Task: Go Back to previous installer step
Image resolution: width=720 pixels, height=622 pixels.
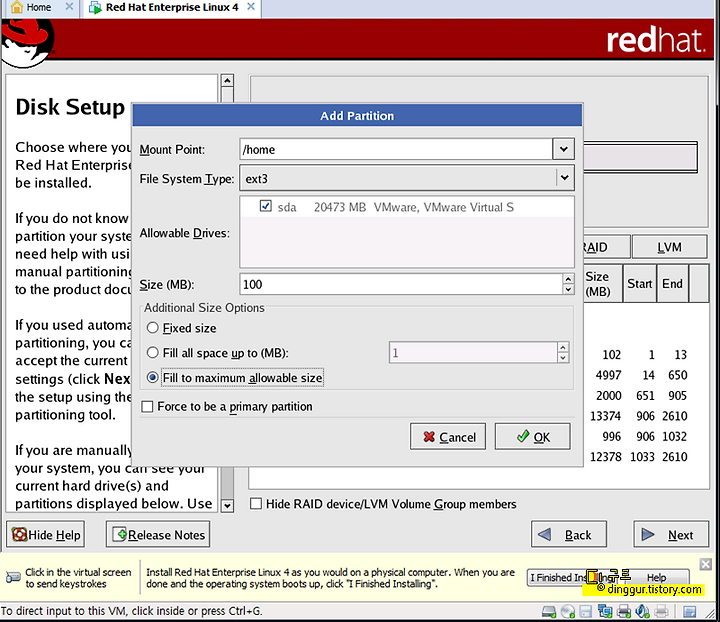Action: [x=569, y=534]
